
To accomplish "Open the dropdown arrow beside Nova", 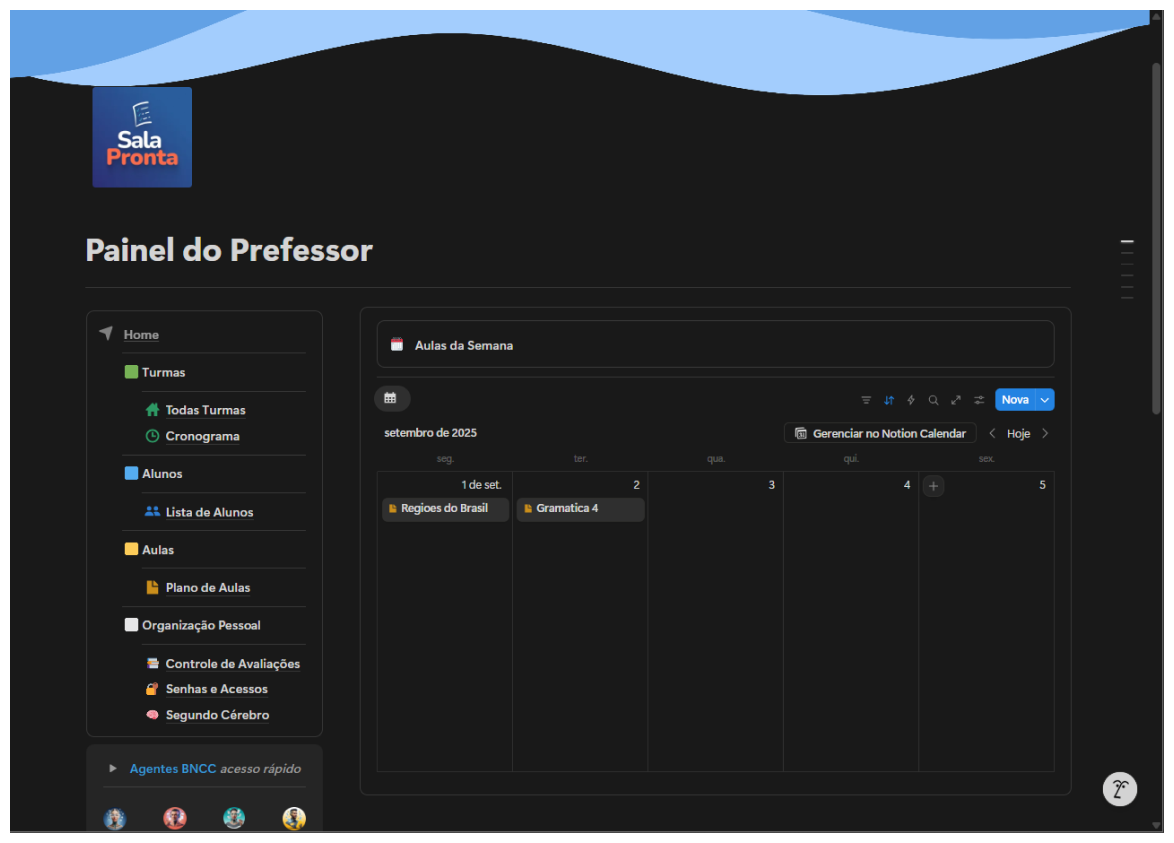I will point(1045,400).
